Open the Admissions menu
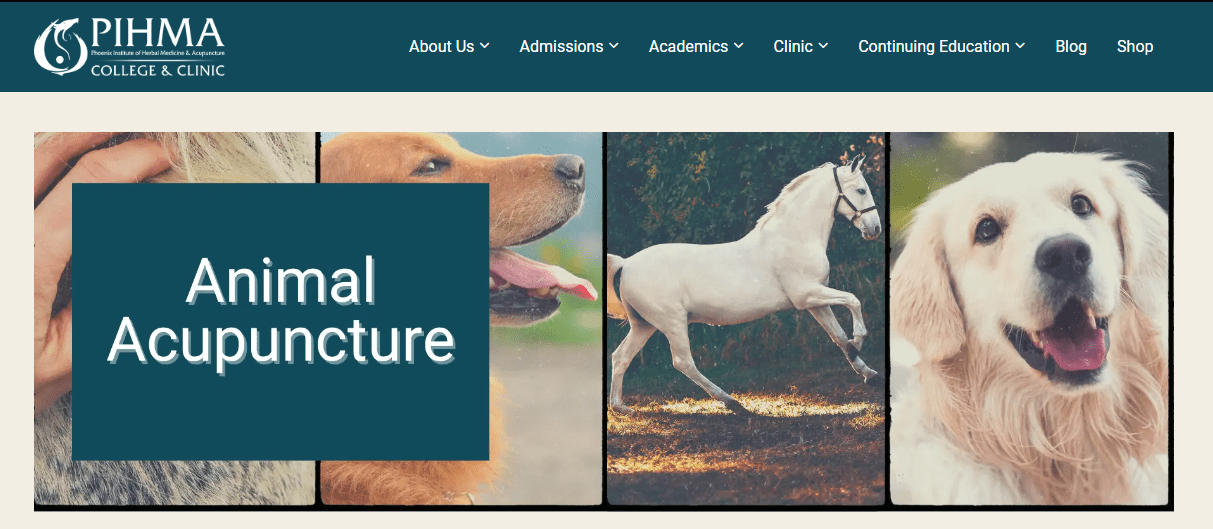Screen dimensions: 1213x529 point(569,46)
